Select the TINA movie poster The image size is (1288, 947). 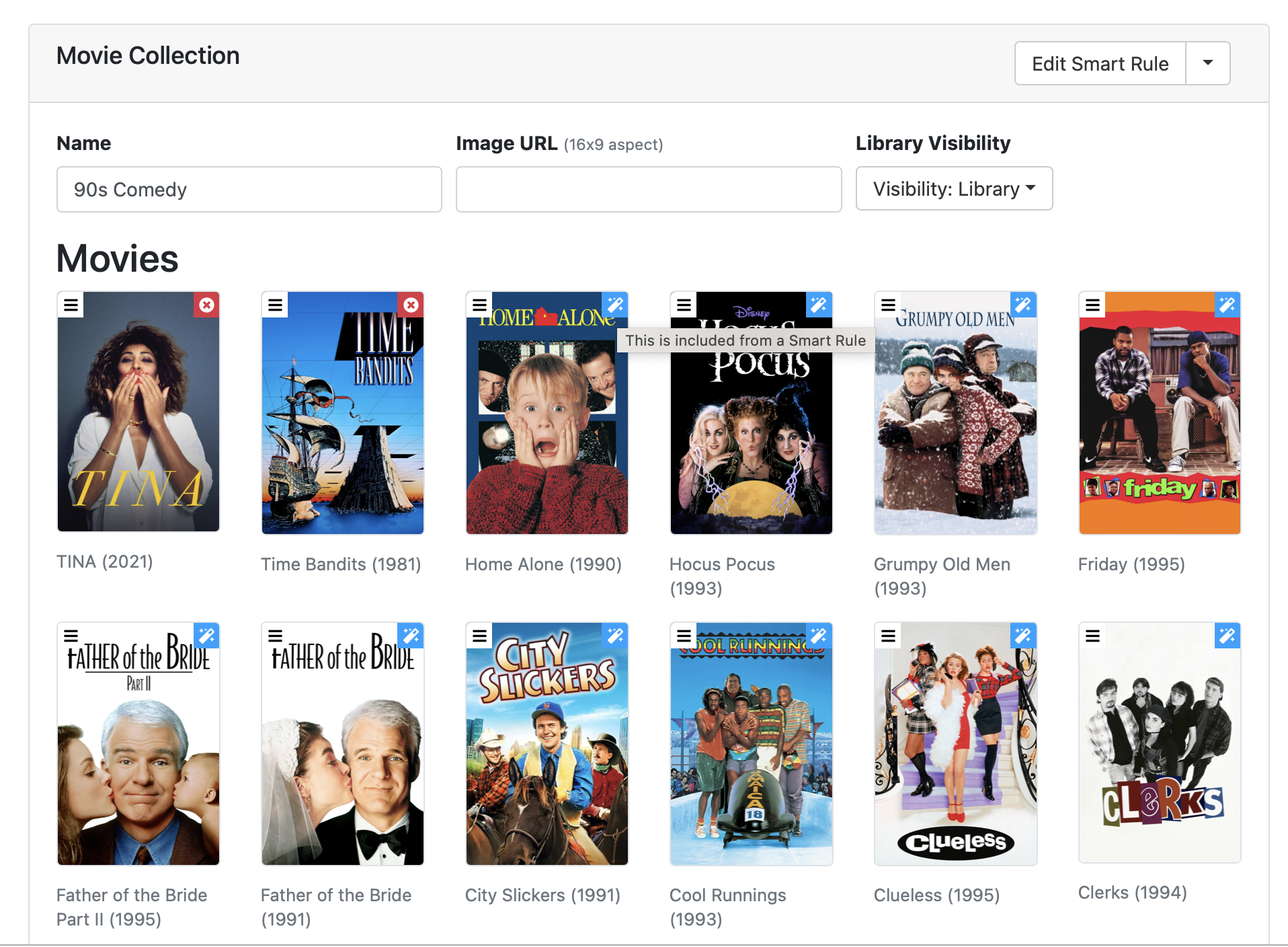138,412
